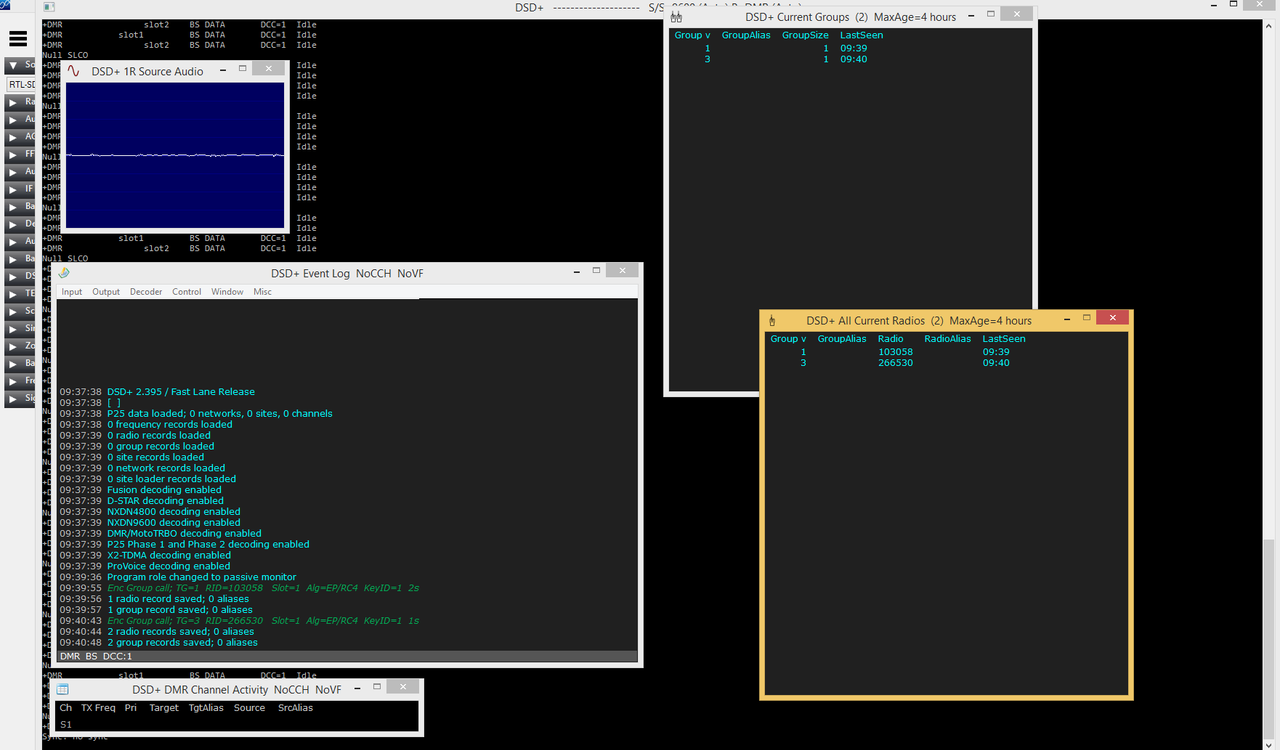
Task: Toggle NoVF in the Event Log title bar
Action: click(x=410, y=273)
